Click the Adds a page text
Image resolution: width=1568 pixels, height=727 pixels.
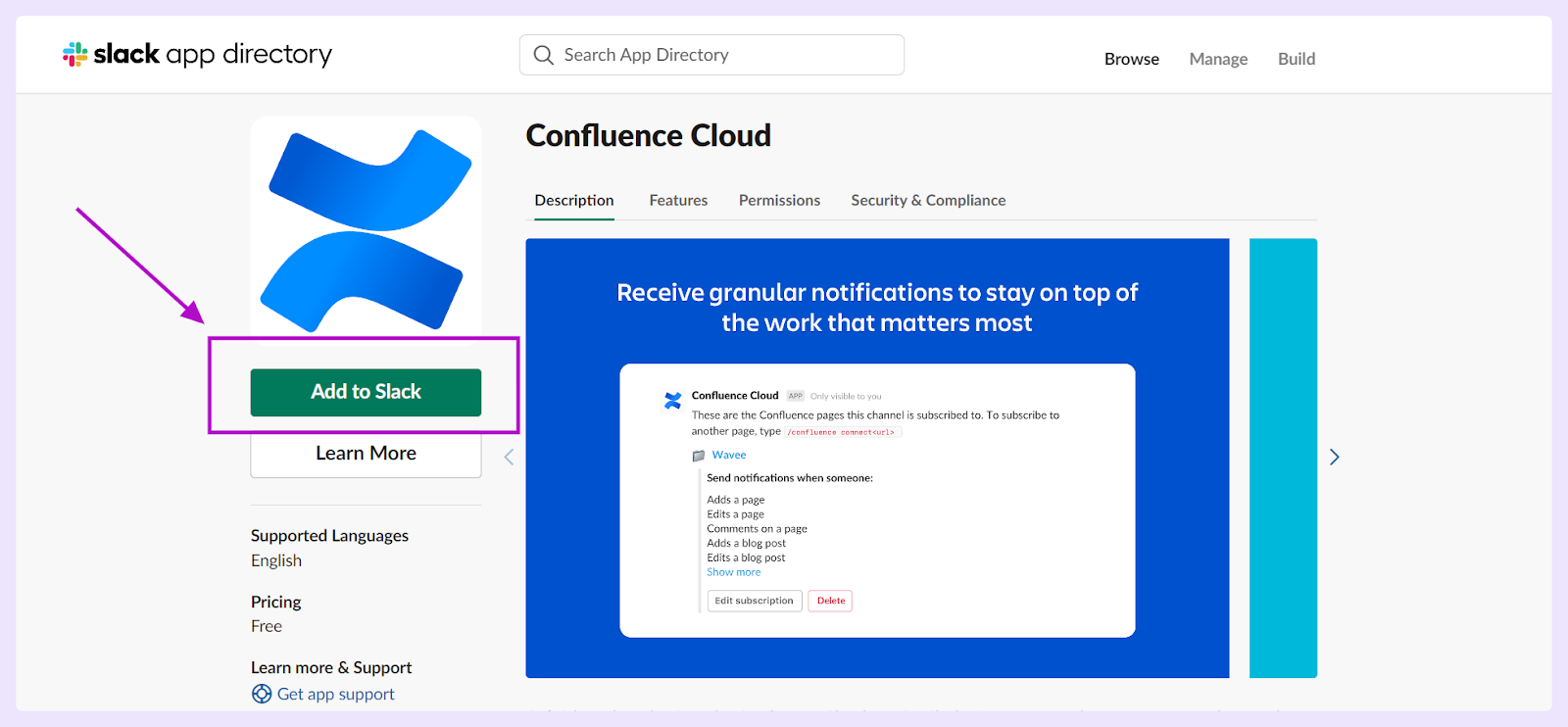735,500
